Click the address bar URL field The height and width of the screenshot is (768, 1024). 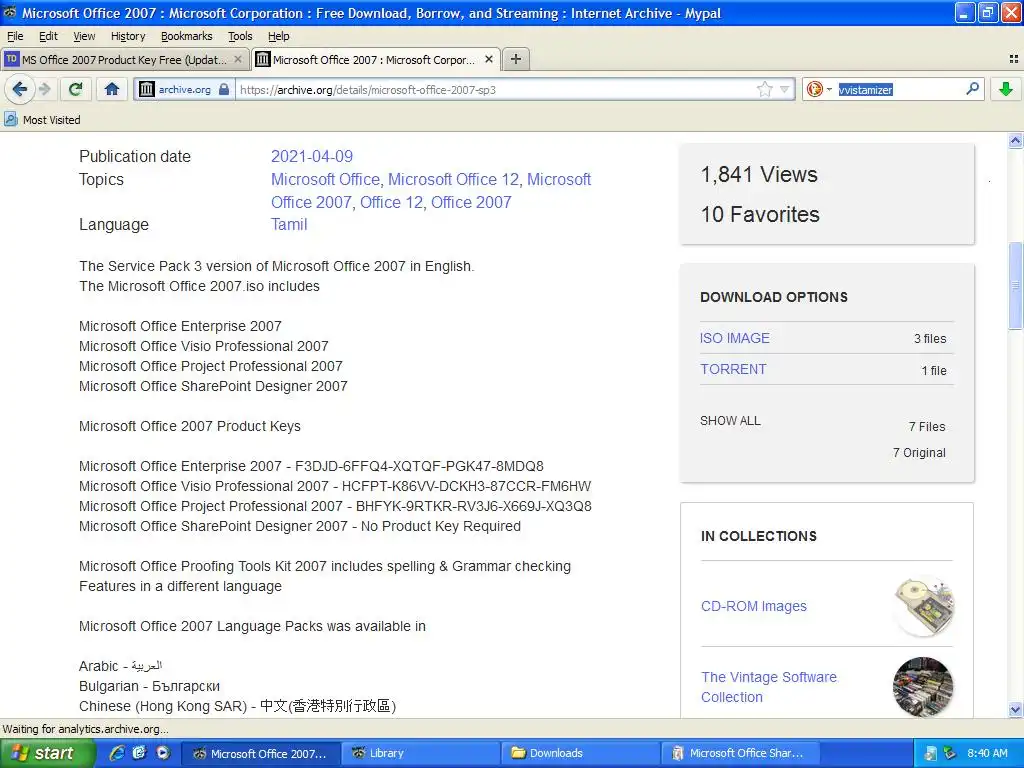tap(496, 89)
